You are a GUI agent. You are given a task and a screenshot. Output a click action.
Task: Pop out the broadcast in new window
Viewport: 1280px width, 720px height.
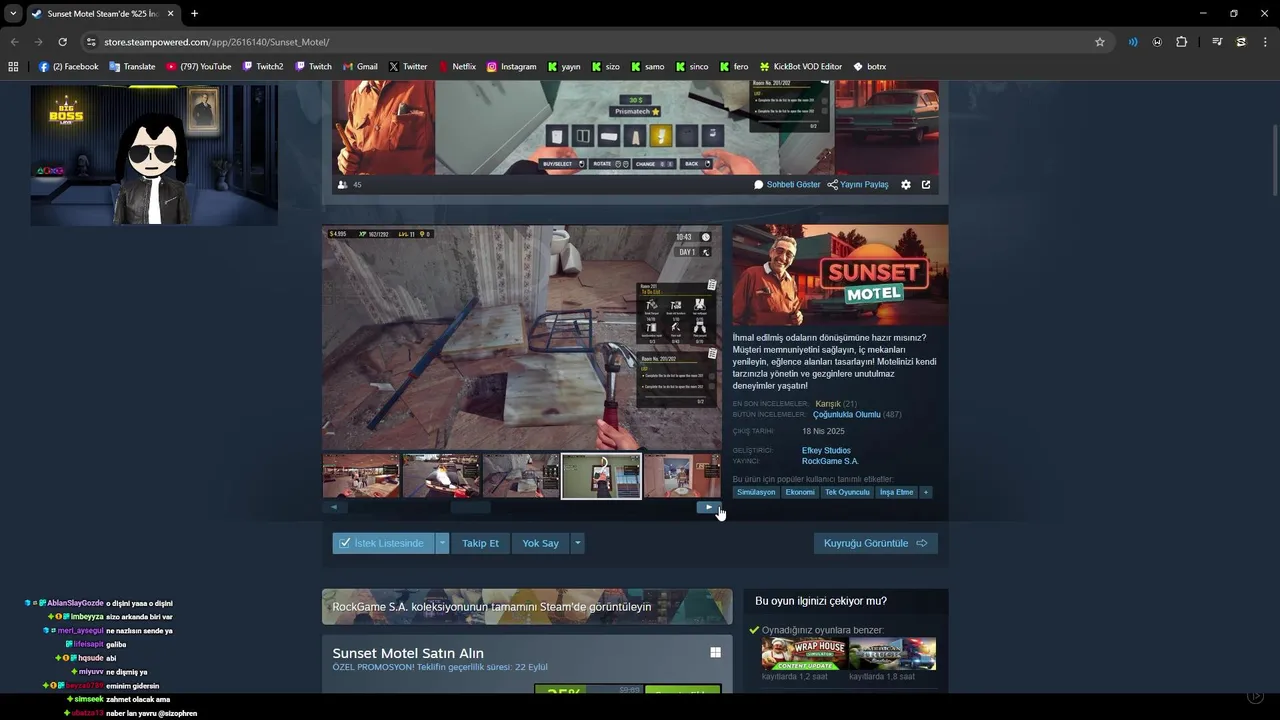(x=926, y=185)
